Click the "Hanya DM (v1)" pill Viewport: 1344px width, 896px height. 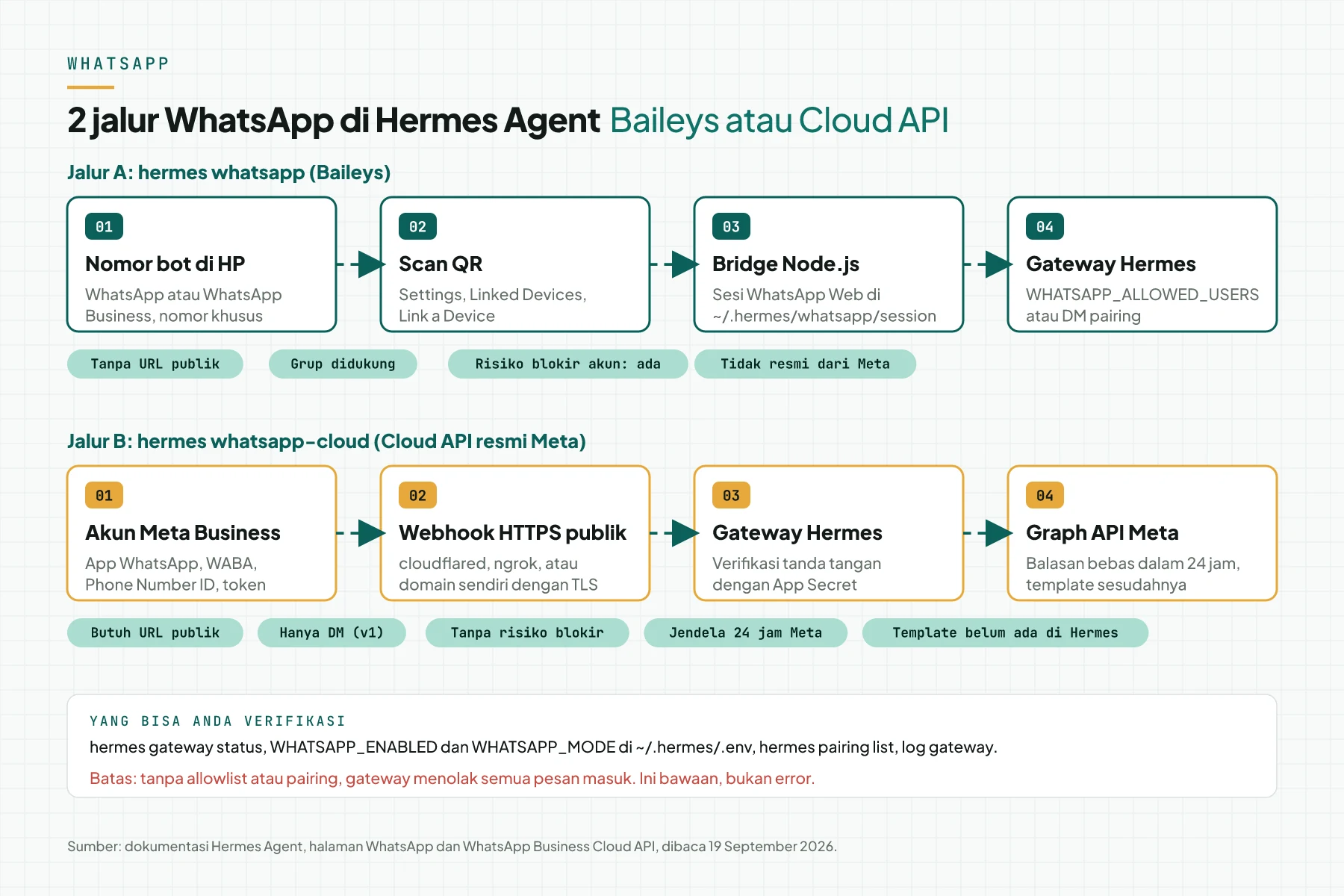tap(332, 632)
